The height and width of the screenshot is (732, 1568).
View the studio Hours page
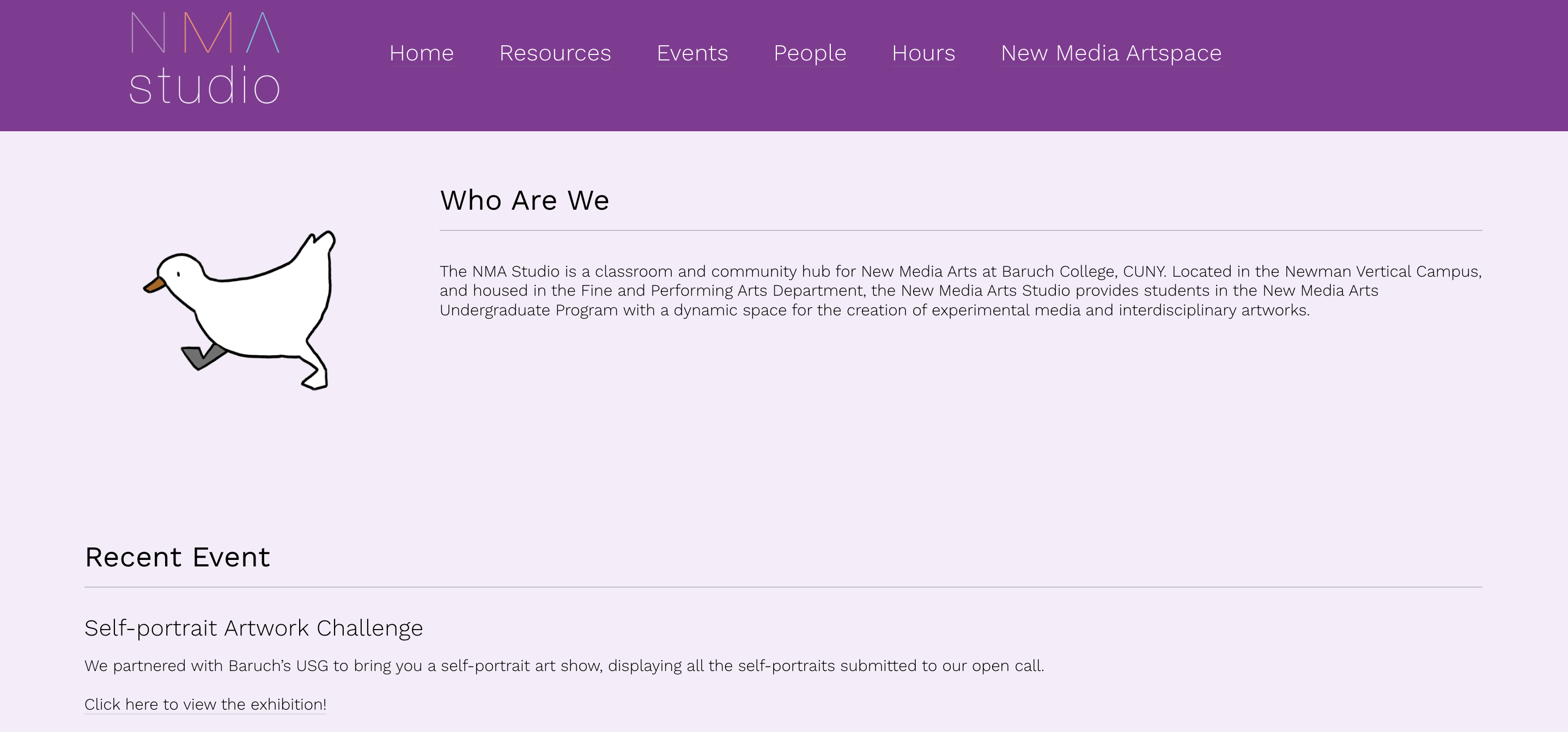click(923, 53)
